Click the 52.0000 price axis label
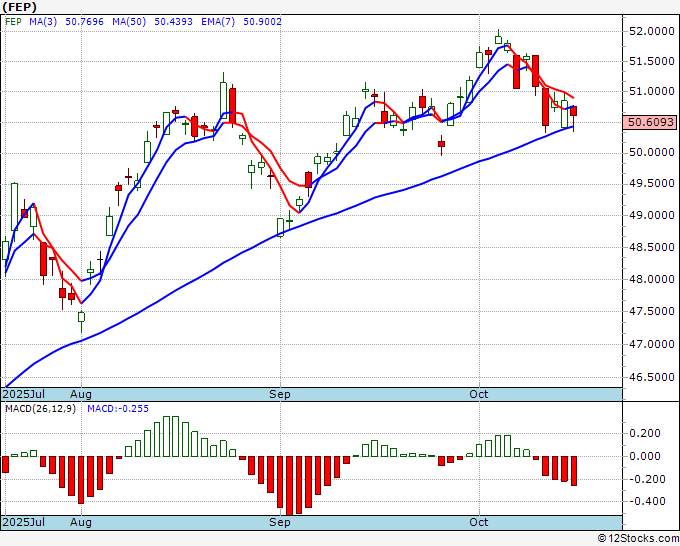This screenshot has width=680, height=546. 652,31
